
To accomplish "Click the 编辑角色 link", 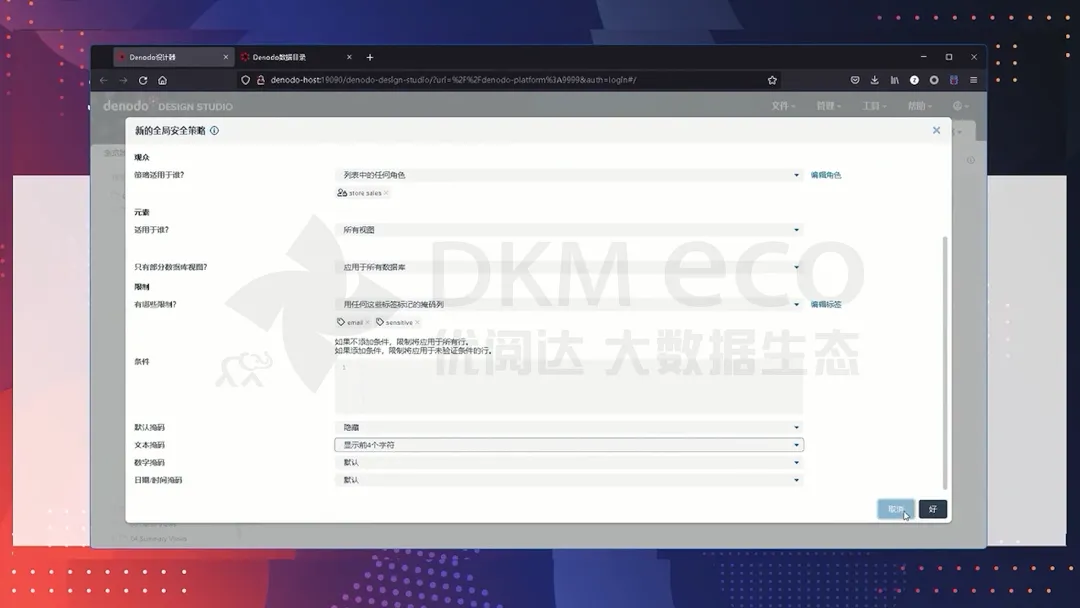I will pyautogui.click(x=825, y=175).
